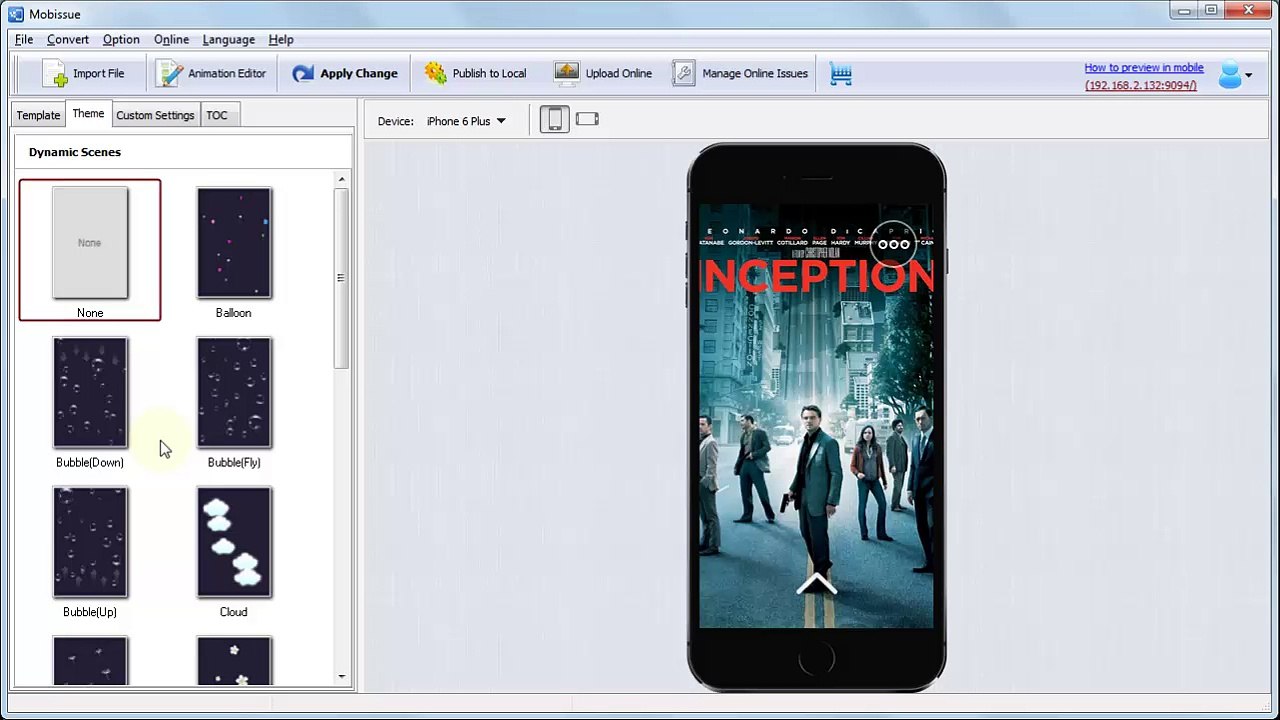
Task: Close the Mobissue window
Action: pos(1250,11)
